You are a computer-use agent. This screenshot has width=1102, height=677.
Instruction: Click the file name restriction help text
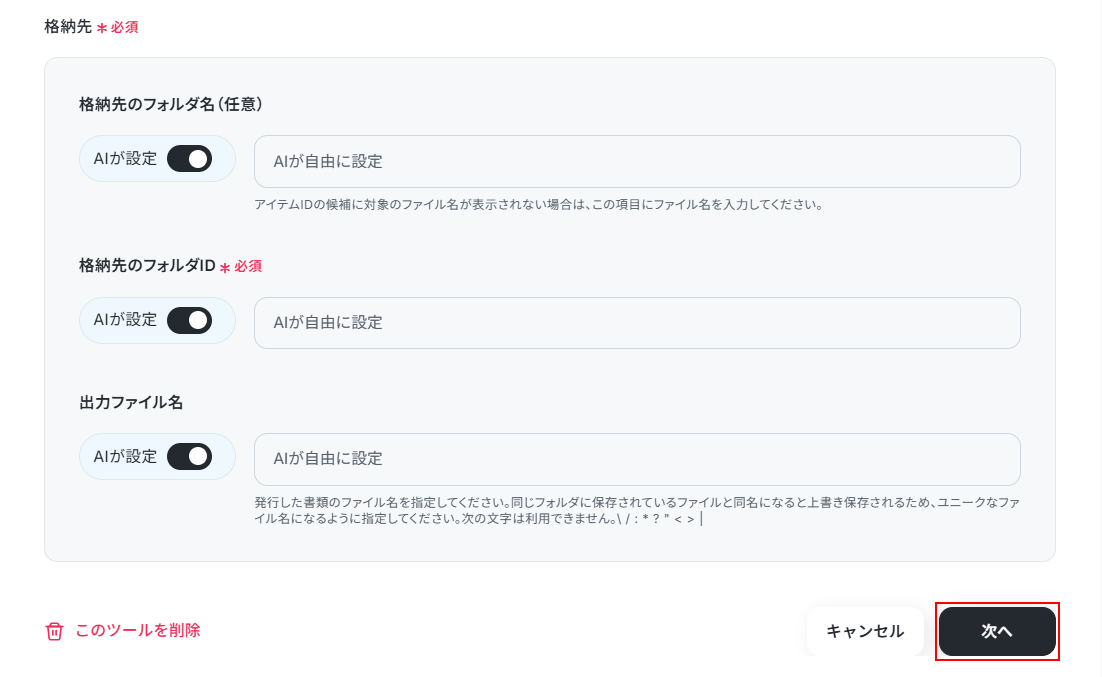coord(637,510)
